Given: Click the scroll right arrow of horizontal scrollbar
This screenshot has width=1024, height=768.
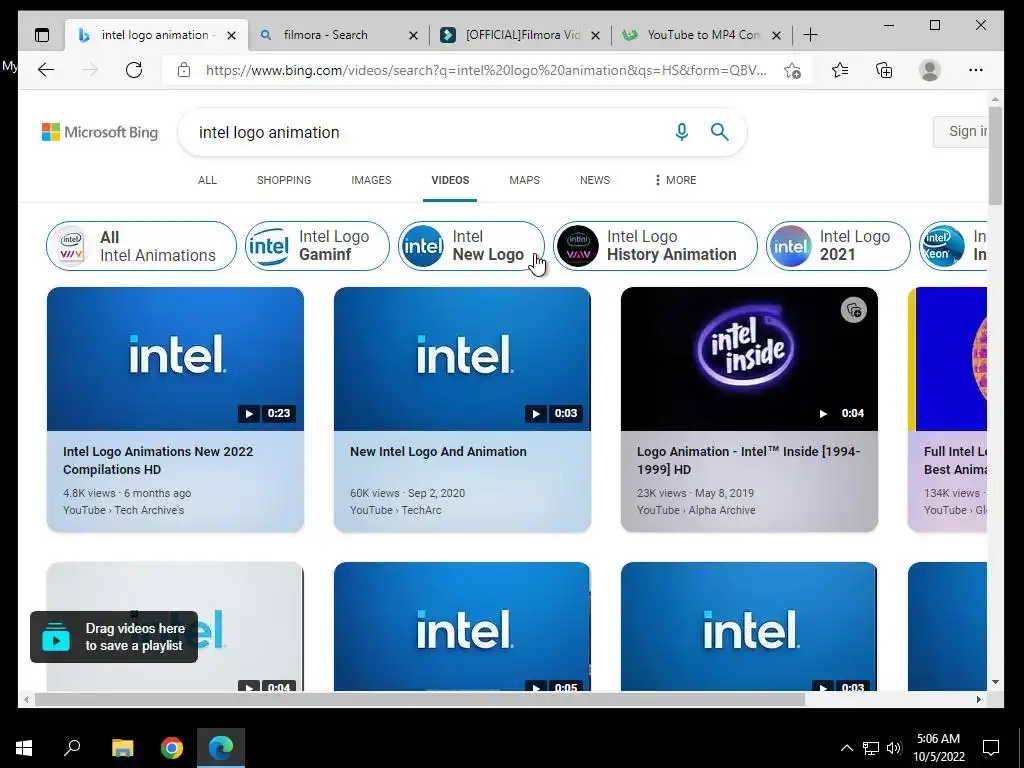Looking at the screenshot, I should pos(978,699).
